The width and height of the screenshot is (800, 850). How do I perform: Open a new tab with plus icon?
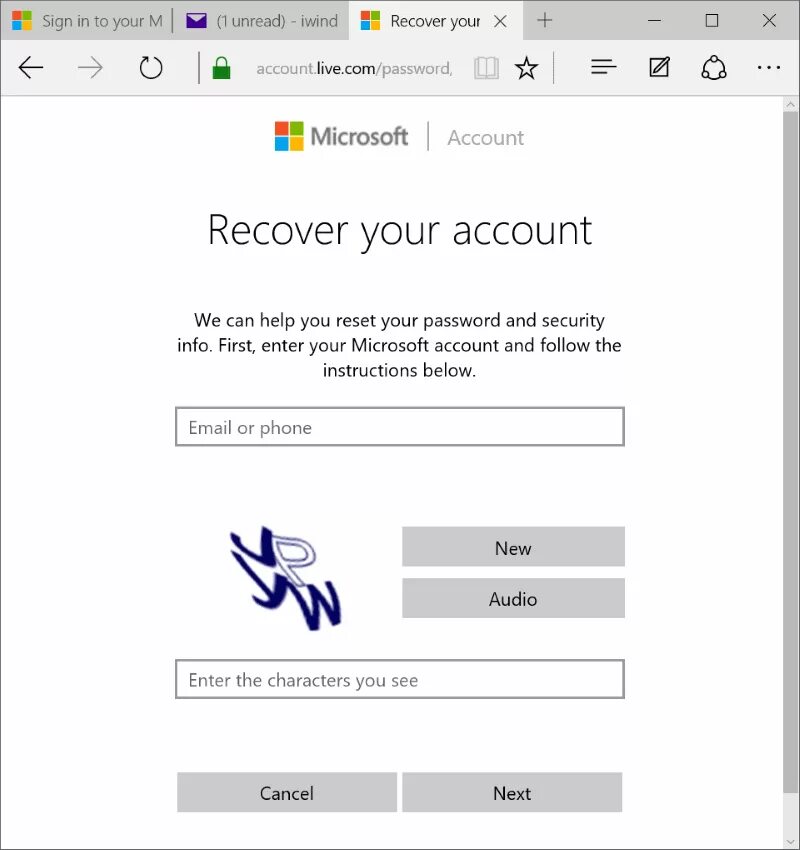[544, 21]
